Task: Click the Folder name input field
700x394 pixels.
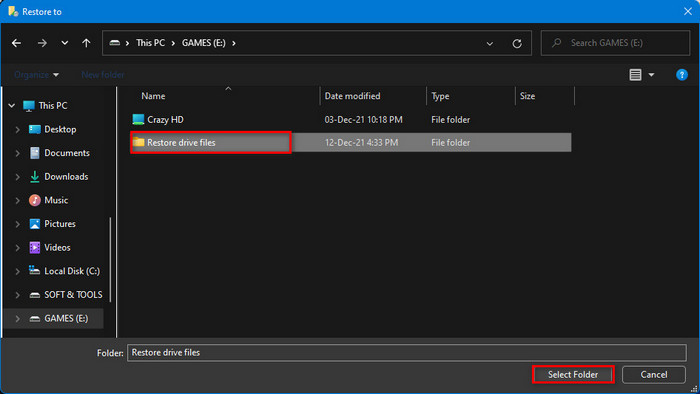Action: click(407, 353)
